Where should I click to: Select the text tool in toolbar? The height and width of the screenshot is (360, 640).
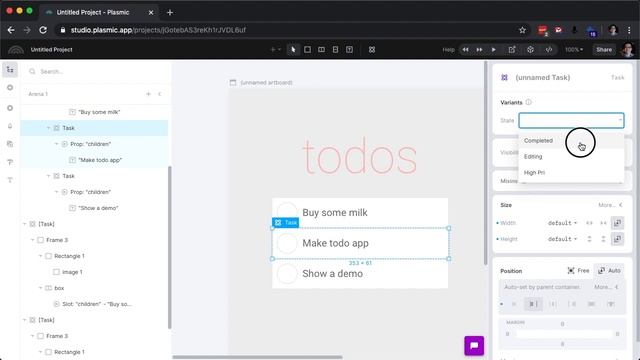349,50
